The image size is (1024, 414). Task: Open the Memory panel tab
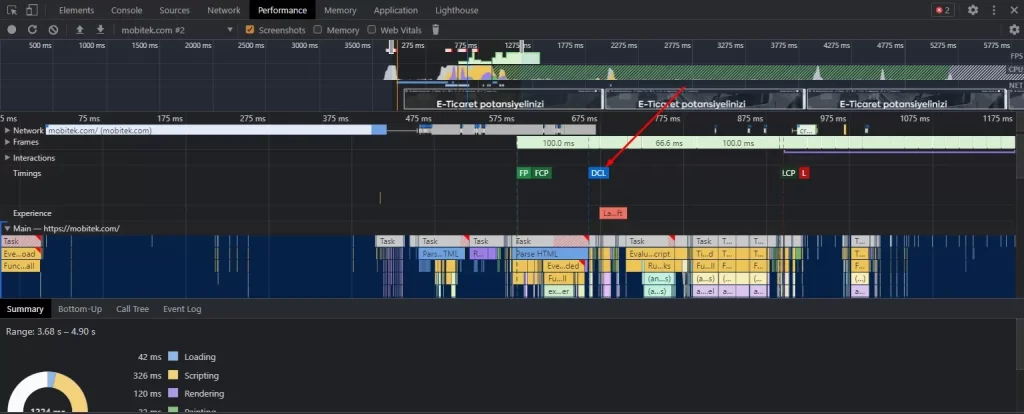click(340, 10)
